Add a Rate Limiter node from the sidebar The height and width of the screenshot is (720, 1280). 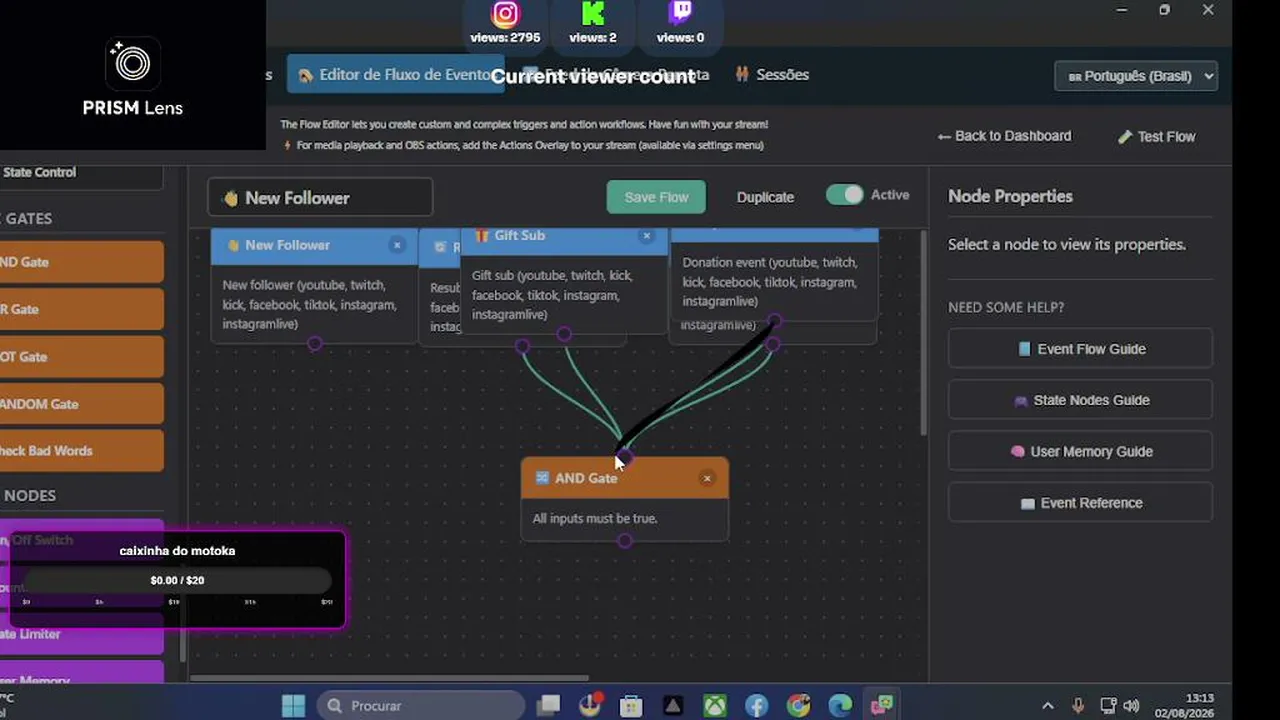point(82,634)
